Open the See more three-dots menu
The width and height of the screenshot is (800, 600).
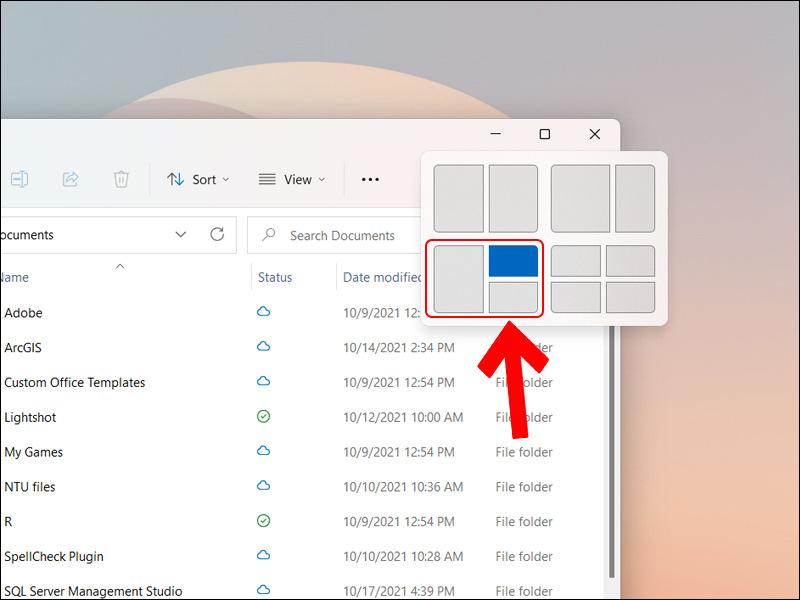[x=370, y=180]
